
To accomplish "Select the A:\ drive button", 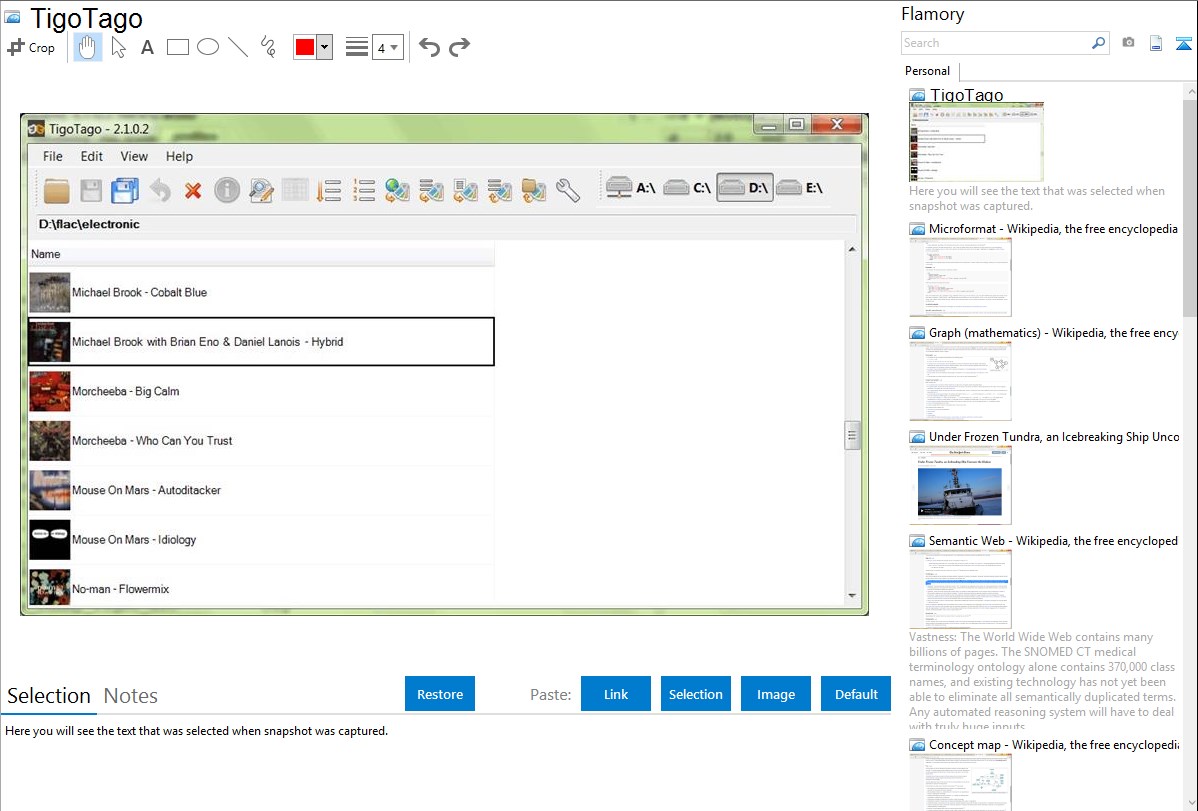I will [x=630, y=187].
